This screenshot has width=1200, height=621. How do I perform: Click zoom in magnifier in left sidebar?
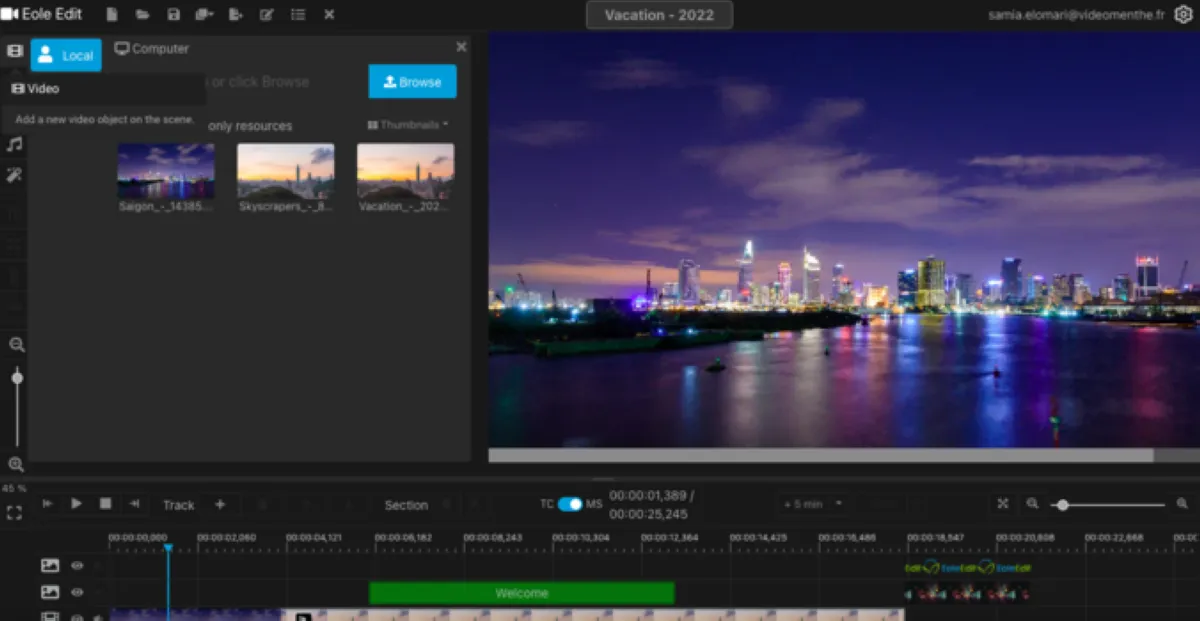16,464
